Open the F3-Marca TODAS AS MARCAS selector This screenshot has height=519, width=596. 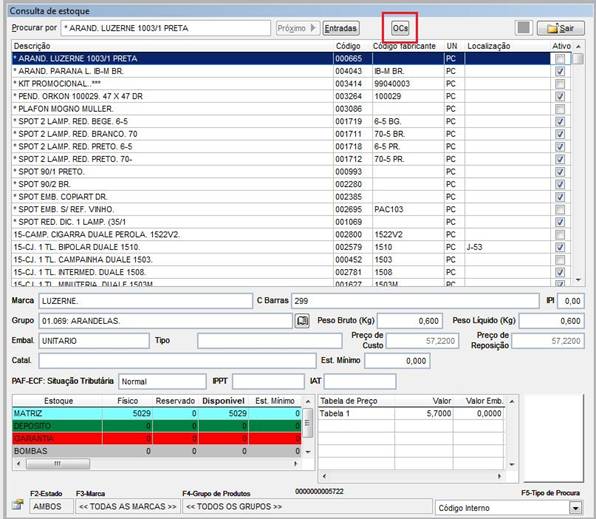click(x=128, y=506)
